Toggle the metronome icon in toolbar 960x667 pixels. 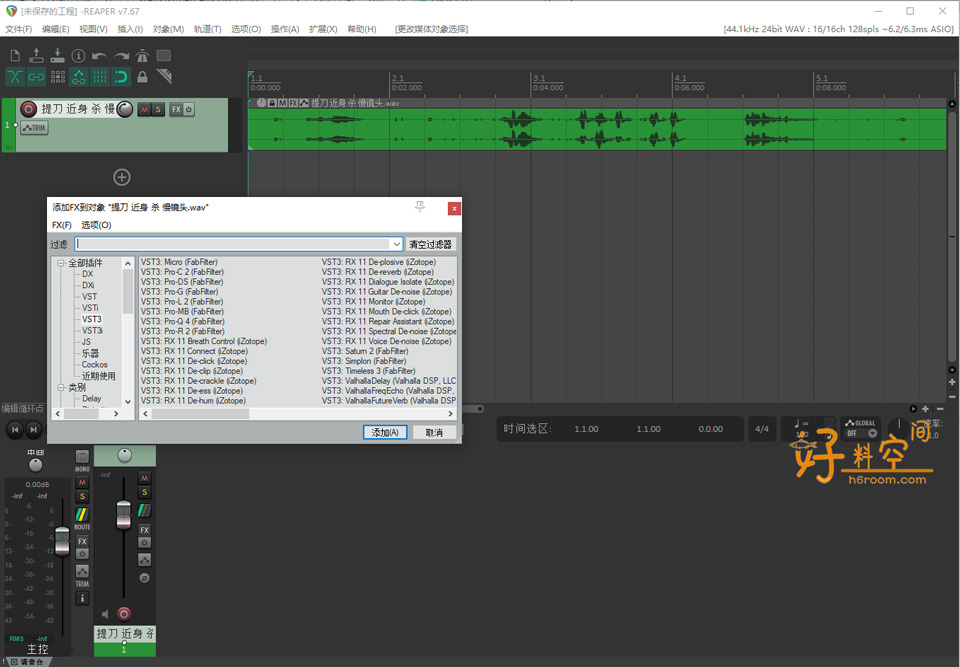[x=142, y=56]
